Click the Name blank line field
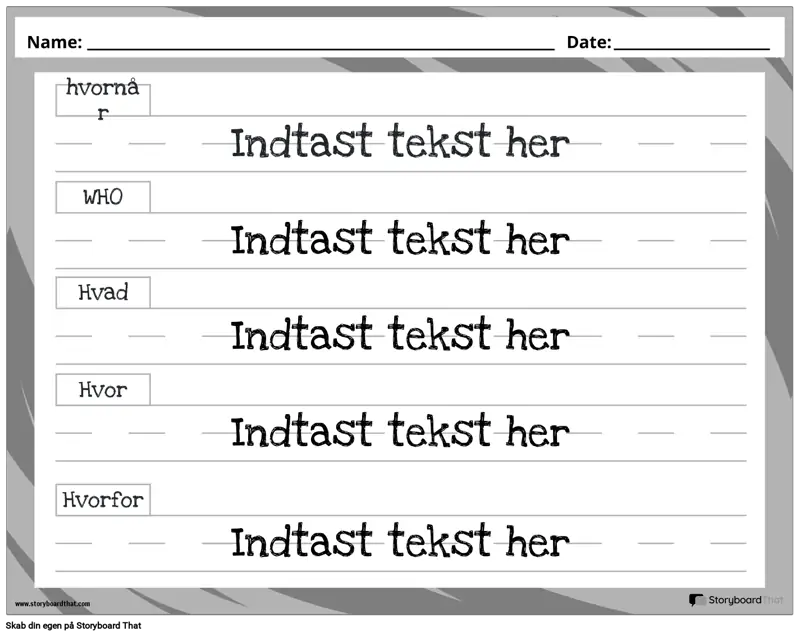The width and height of the screenshot is (800, 636). pyautogui.click(x=320, y=44)
